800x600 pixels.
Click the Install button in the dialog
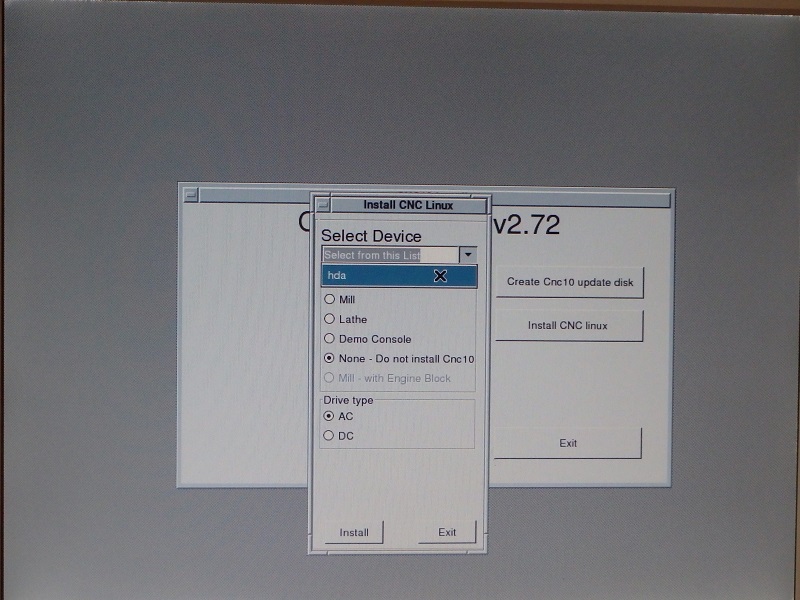coord(354,532)
